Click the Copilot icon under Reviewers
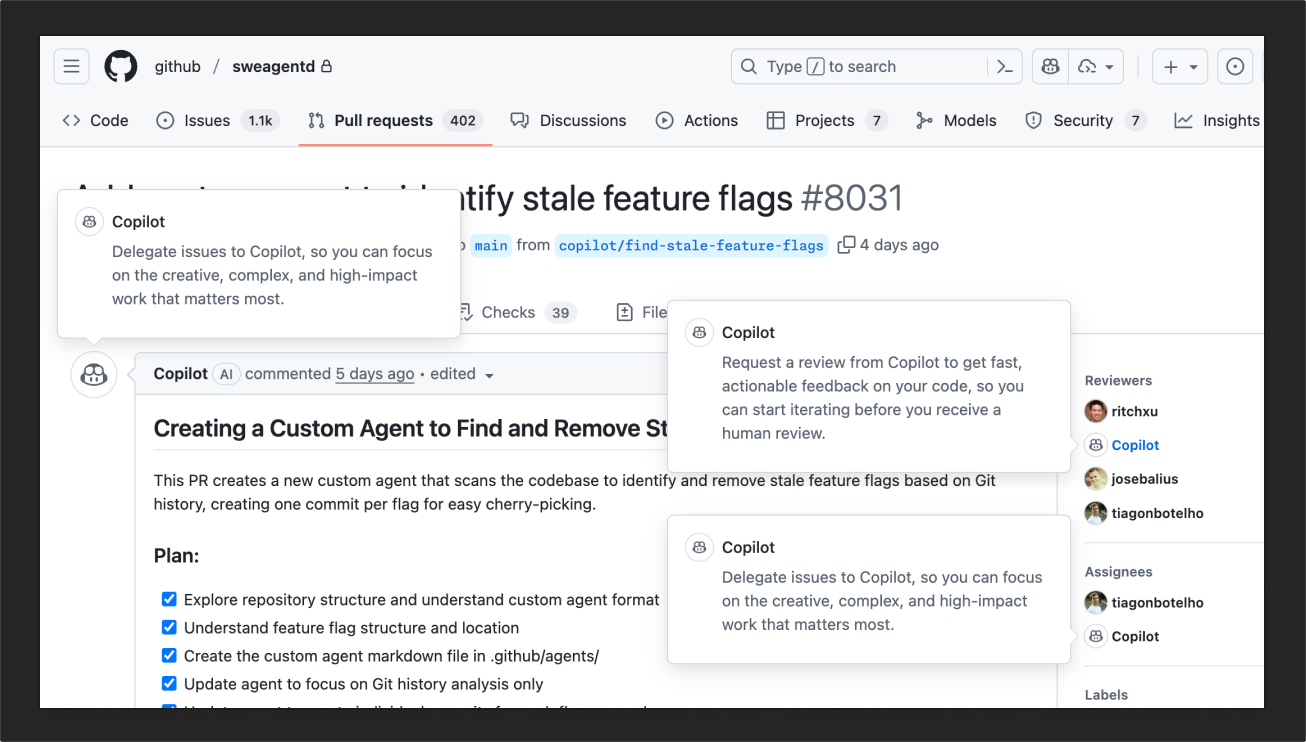Image resolution: width=1306 pixels, height=742 pixels. pos(1096,445)
